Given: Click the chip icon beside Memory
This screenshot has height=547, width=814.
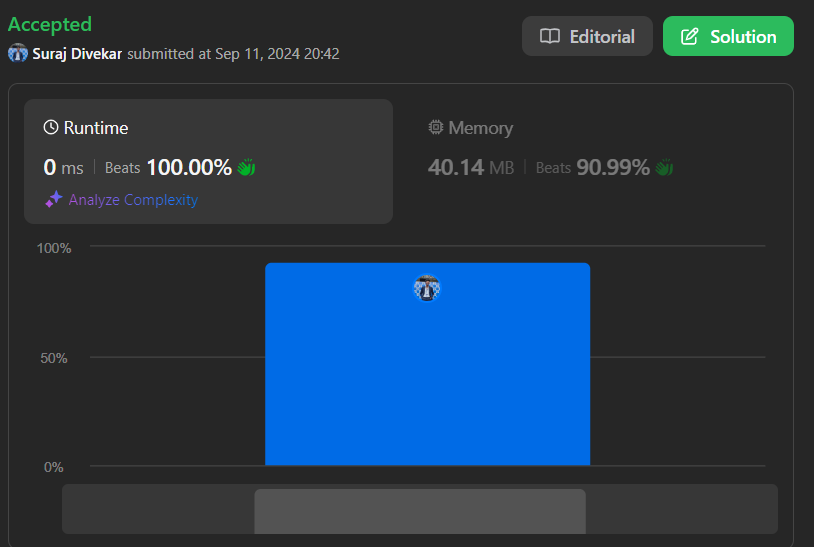Looking at the screenshot, I should tap(436, 128).
